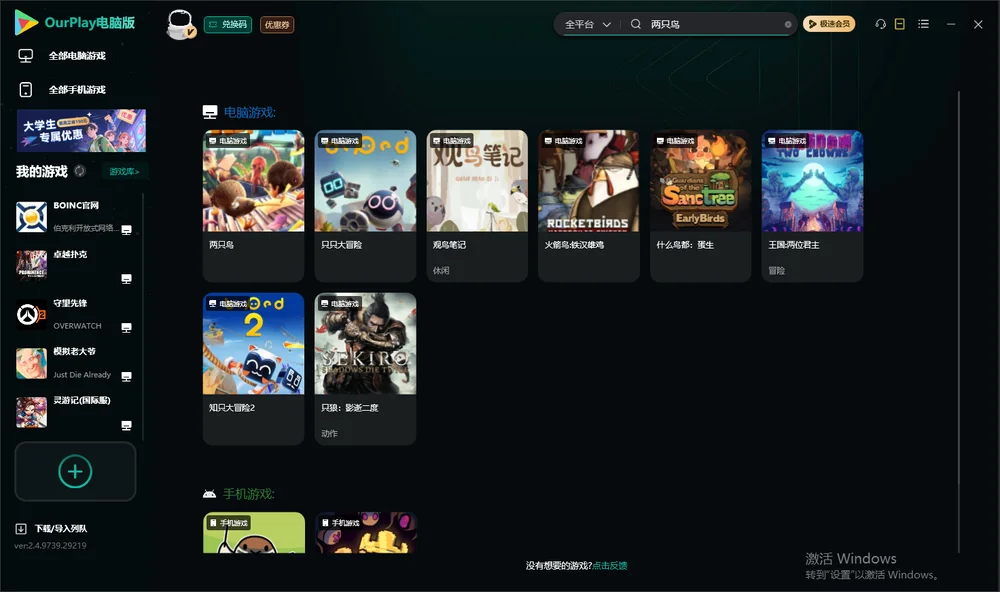Click the monitor icon on the OVERWATCH row

tap(126, 328)
